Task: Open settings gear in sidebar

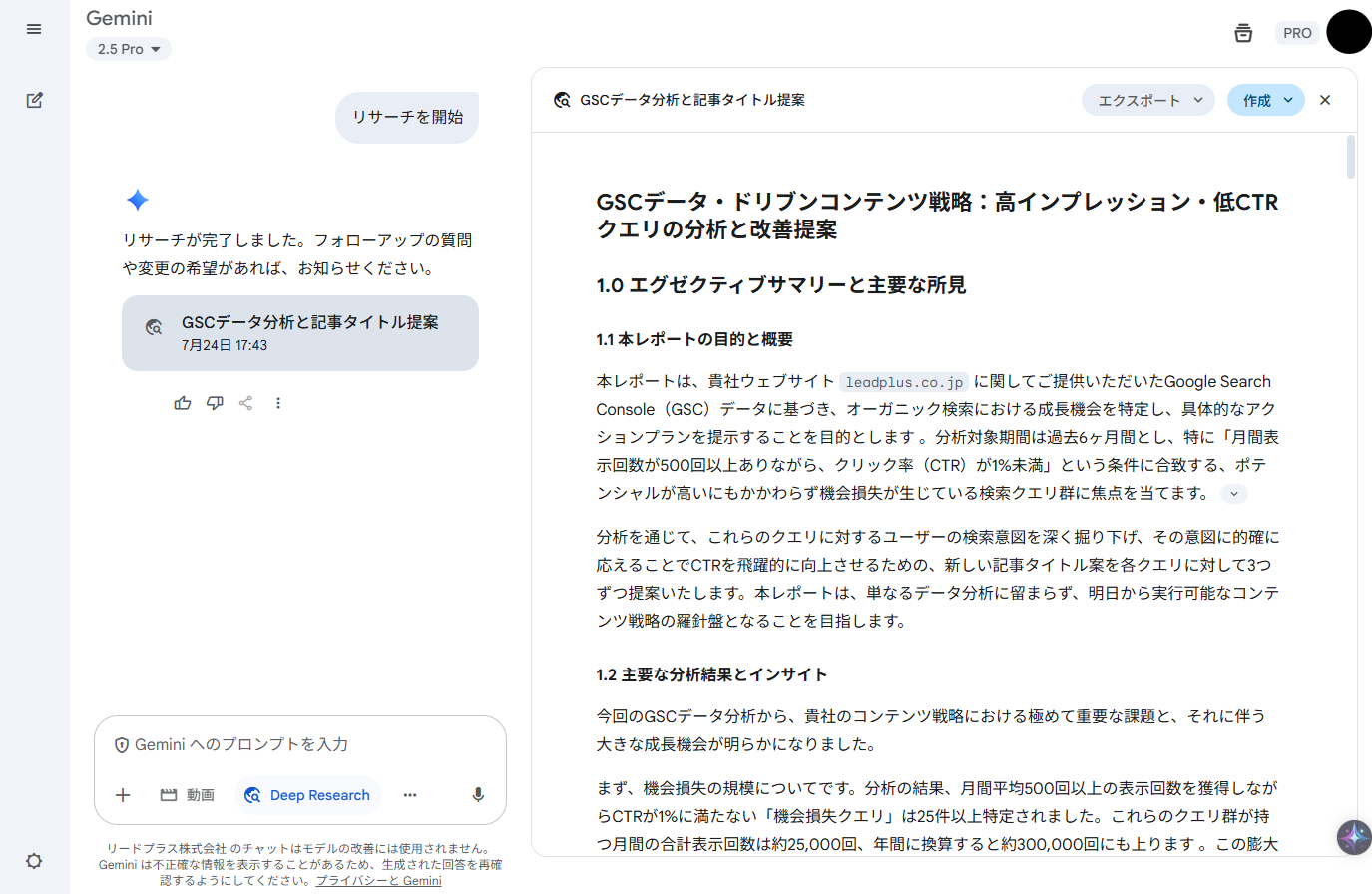Action: (34, 861)
